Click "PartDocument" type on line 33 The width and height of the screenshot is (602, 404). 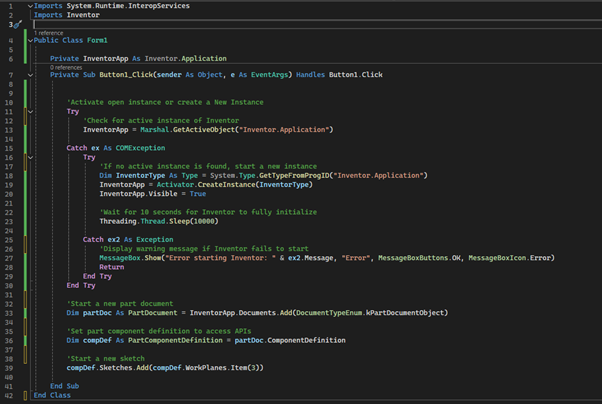pos(153,313)
